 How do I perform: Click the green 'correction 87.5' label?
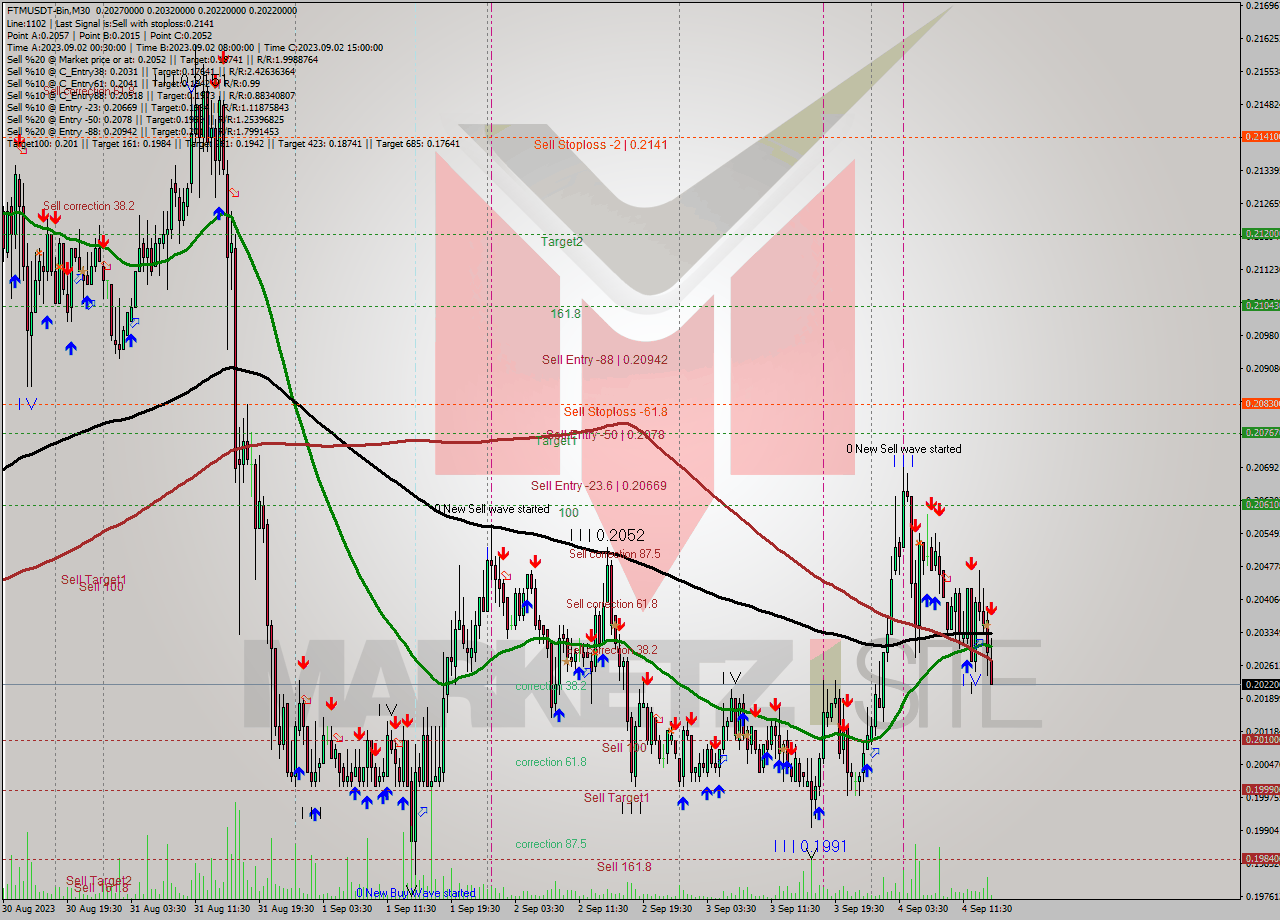pyautogui.click(x=551, y=844)
